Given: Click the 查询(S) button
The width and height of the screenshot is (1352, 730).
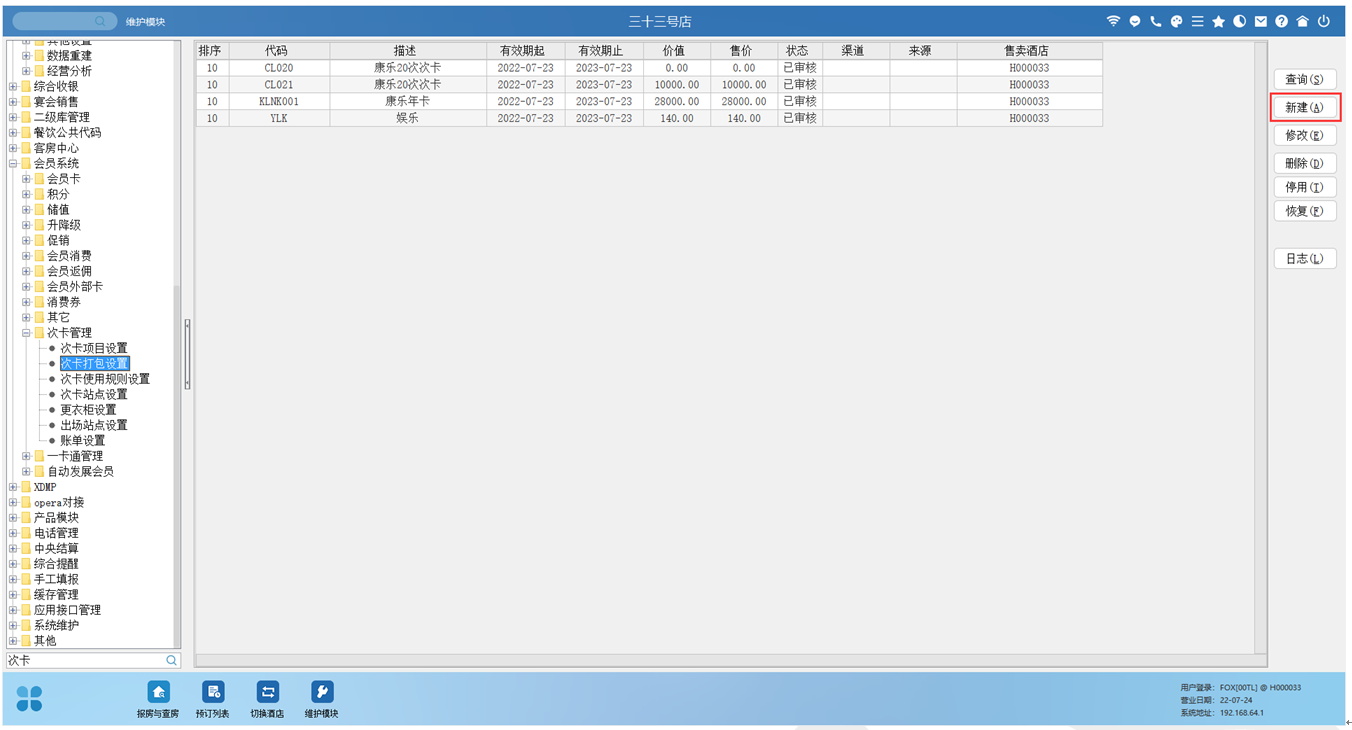Looking at the screenshot, I should pyautogui.click(x=1305, y=79).
